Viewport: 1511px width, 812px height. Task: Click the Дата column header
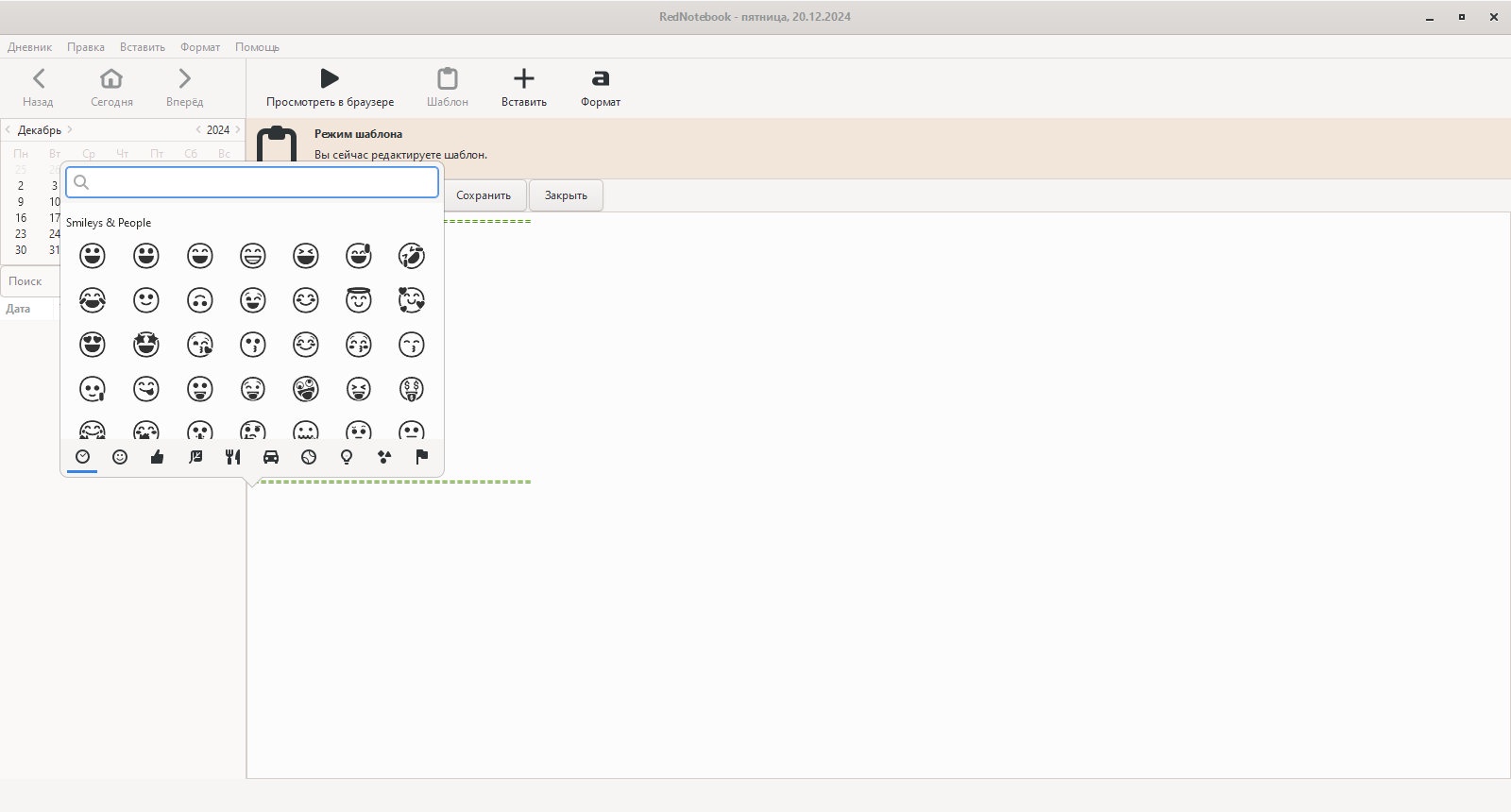point(18,309)
